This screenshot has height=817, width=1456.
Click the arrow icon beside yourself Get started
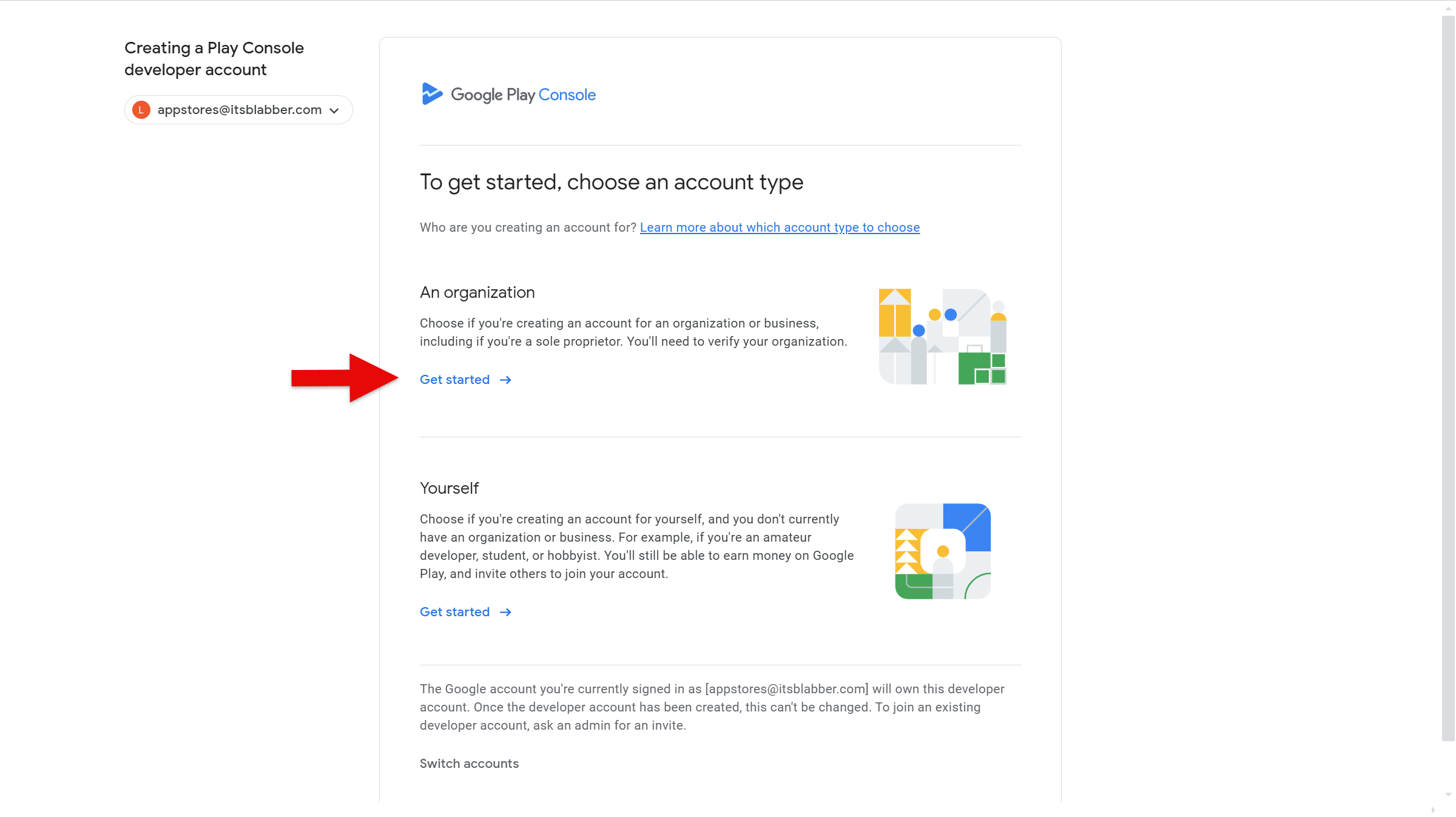[x=505, y=612]
